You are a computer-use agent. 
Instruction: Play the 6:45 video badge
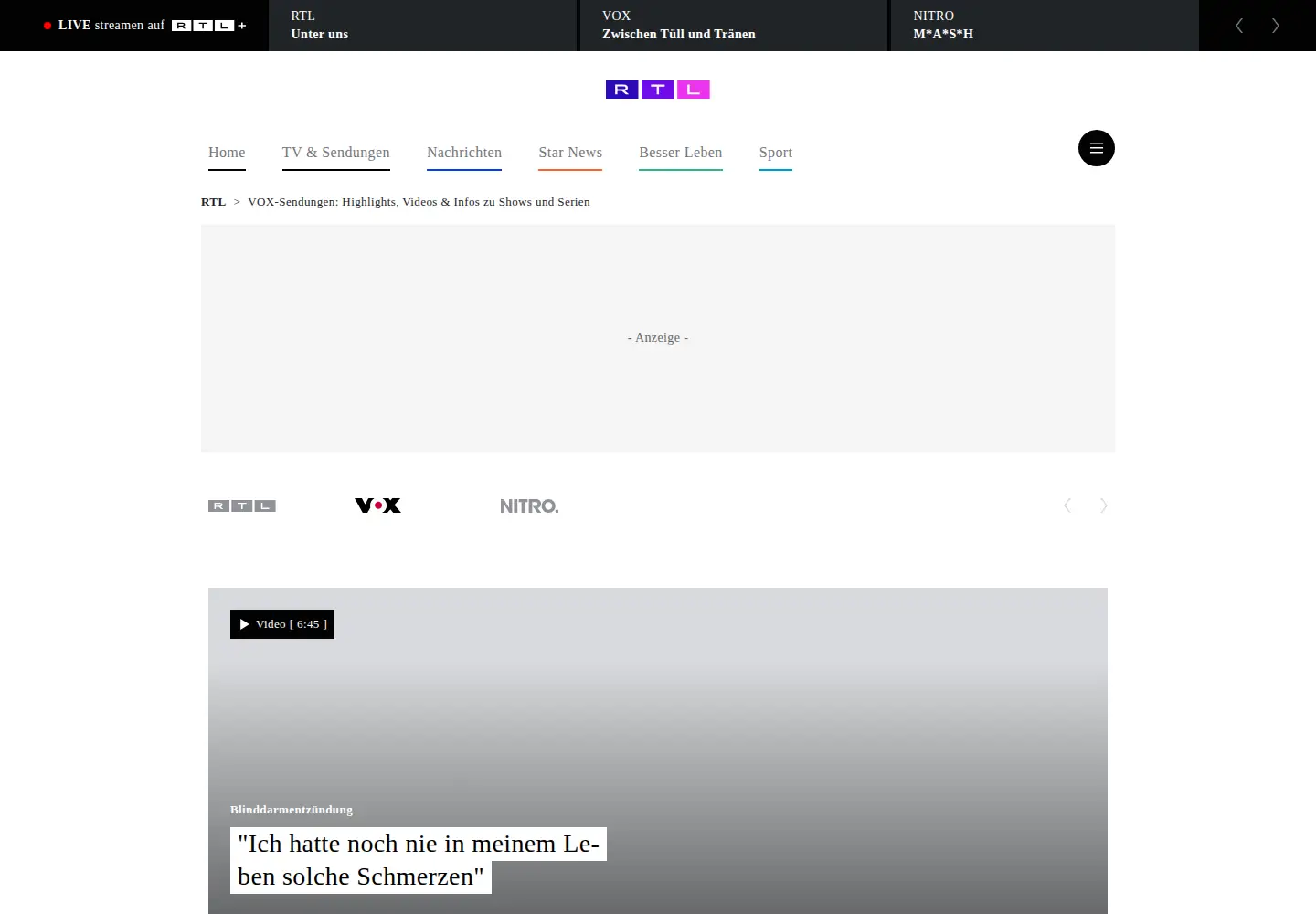coord(282,624)
